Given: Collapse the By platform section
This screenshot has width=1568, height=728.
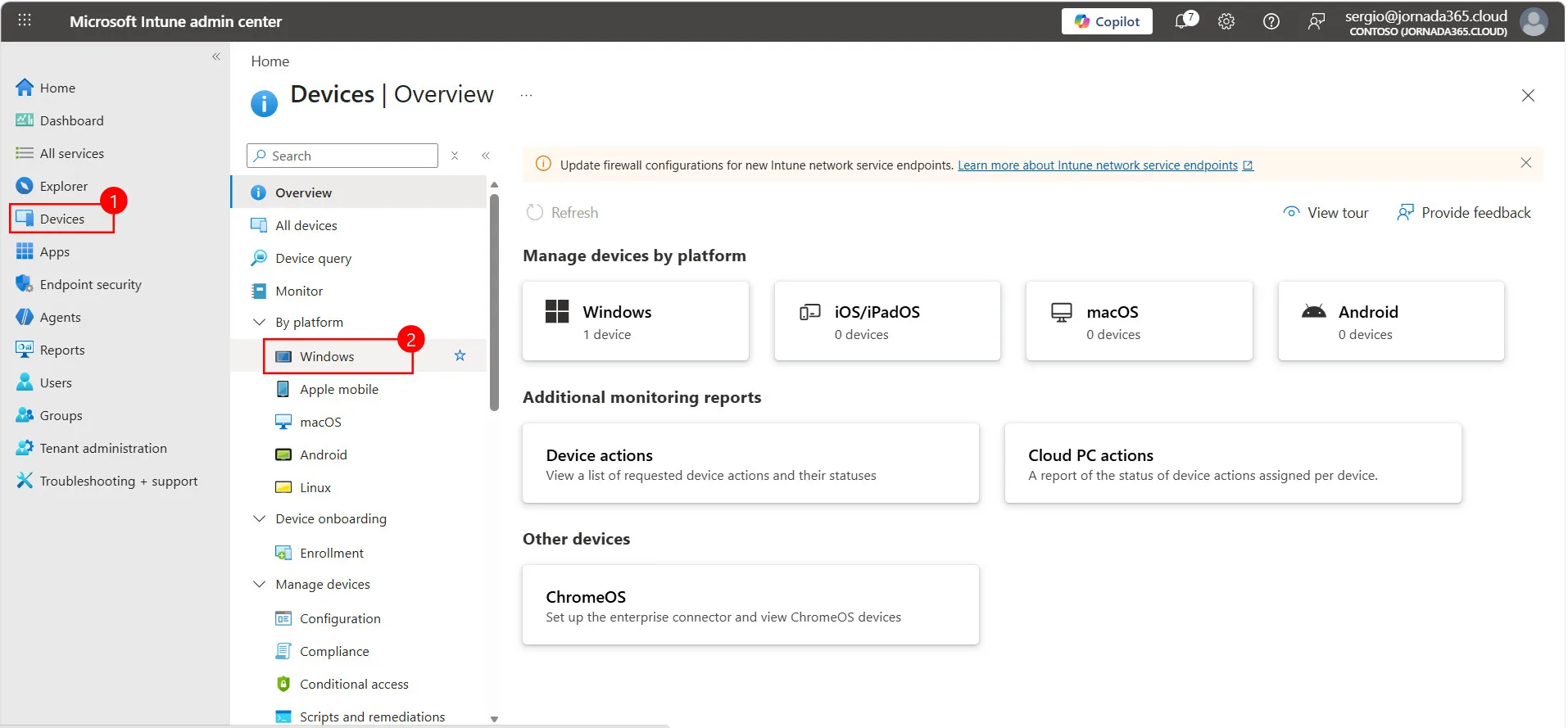Looking at the screenshot, I should 259,322.
